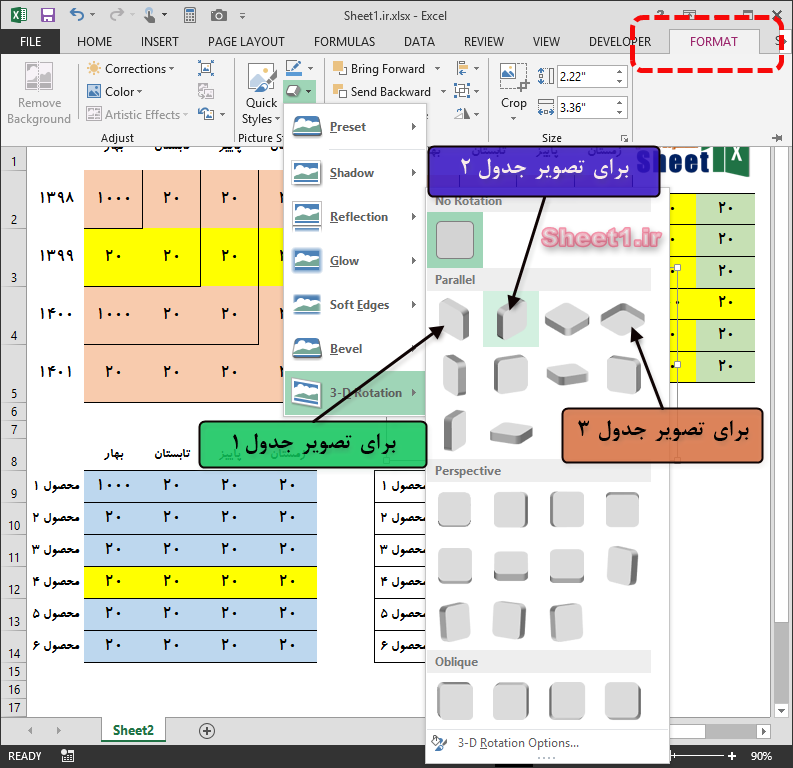The width and height of the screenshot is (793, 768).
Task: Click the add new sheet plus icon
Action: click(207, 731)
